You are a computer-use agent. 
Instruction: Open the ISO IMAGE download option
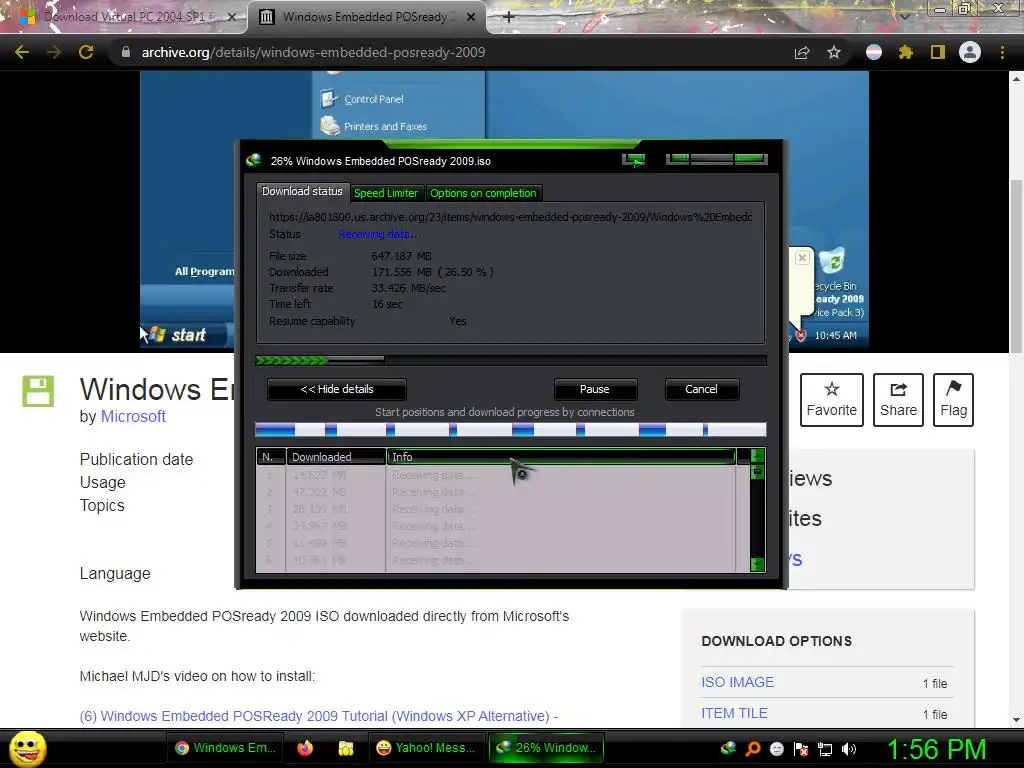(x=737, y=682)
